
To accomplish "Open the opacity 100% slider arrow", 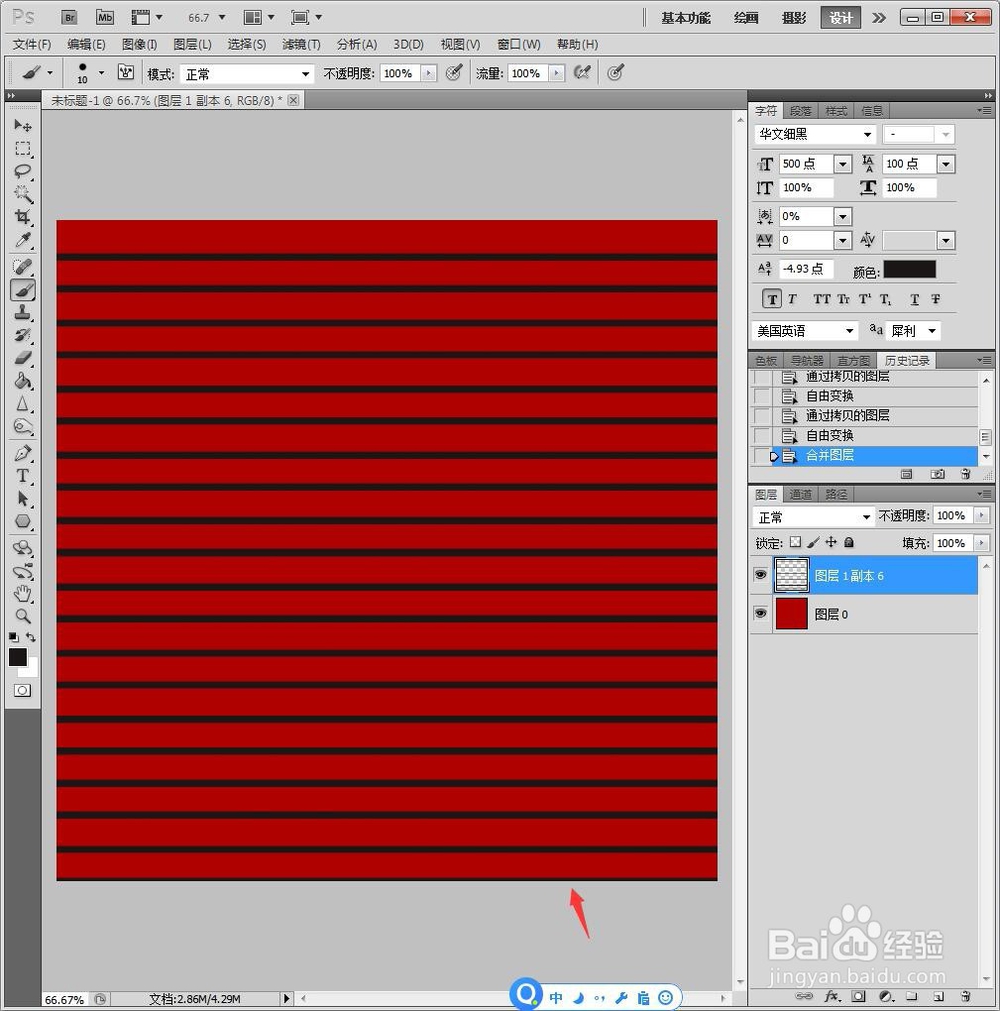I will pos(429,74).
